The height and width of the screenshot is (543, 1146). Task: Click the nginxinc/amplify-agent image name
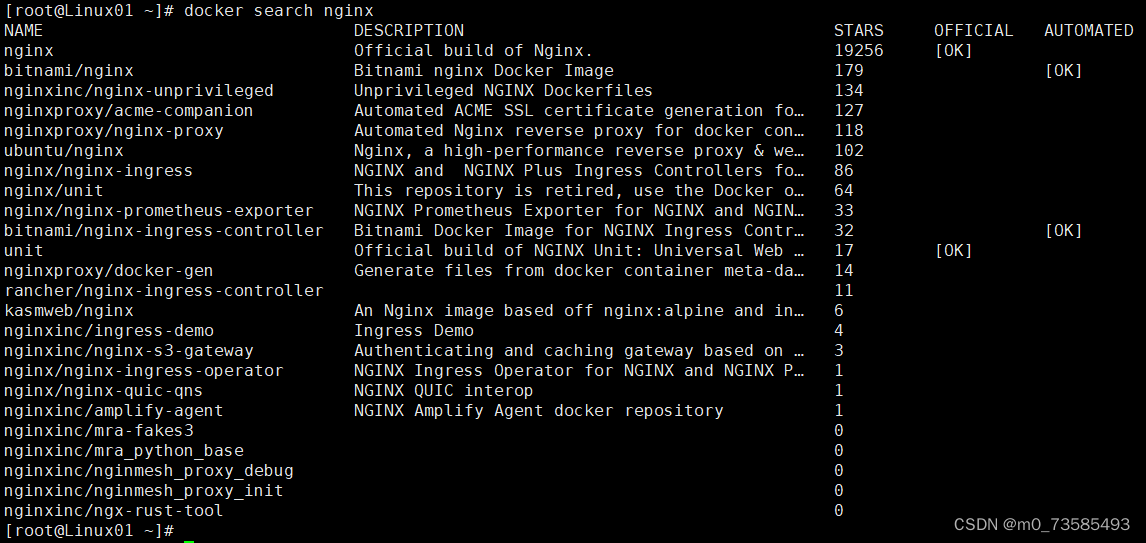coord(113,411)
